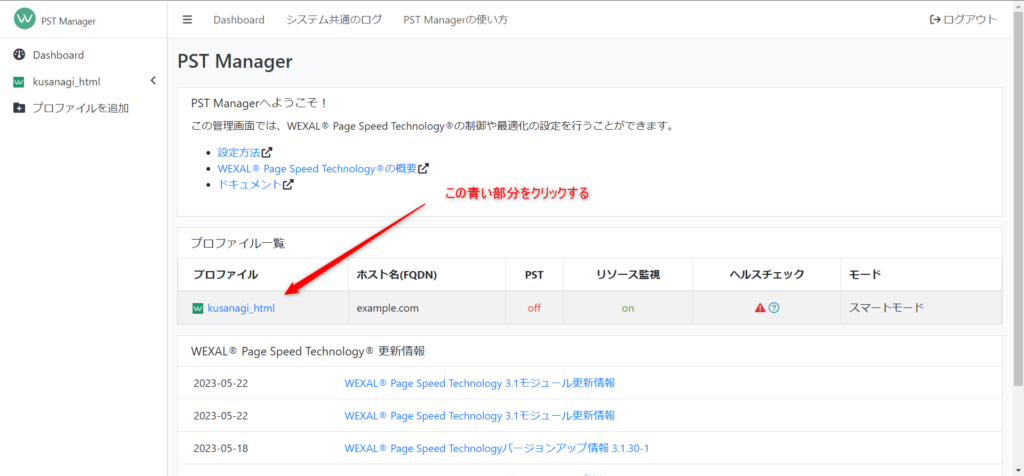Open WEXAL Page Speed Technologyの概要 link
This screenshot has width=1024, height=476.
[x=317, y=168]
